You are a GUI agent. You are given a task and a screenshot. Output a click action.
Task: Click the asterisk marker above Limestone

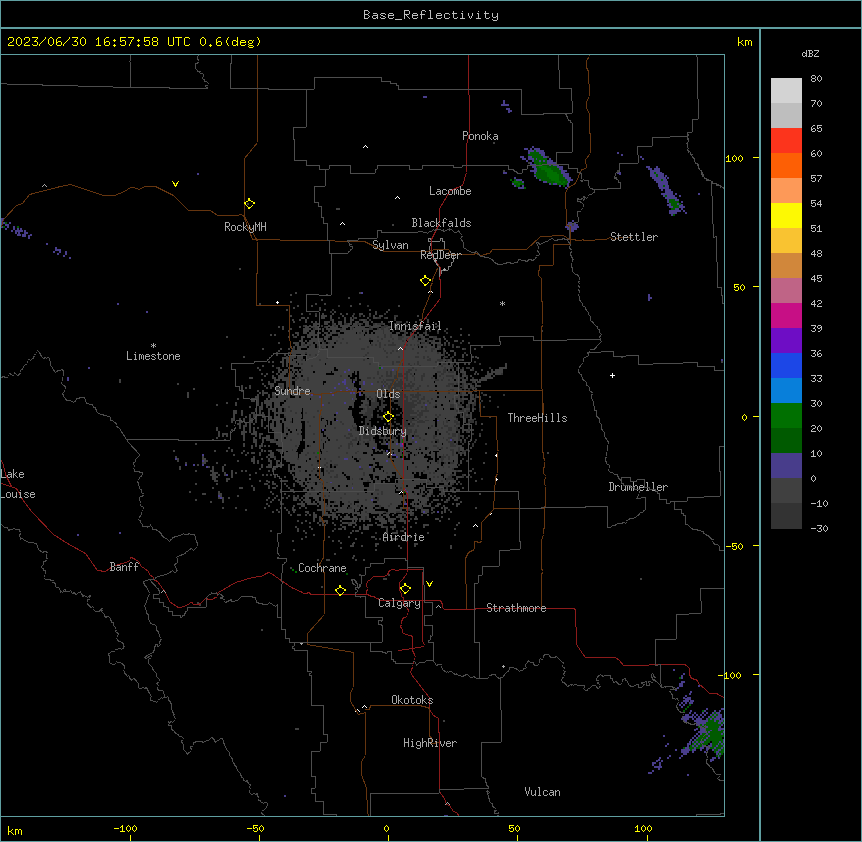pos(153,346)
